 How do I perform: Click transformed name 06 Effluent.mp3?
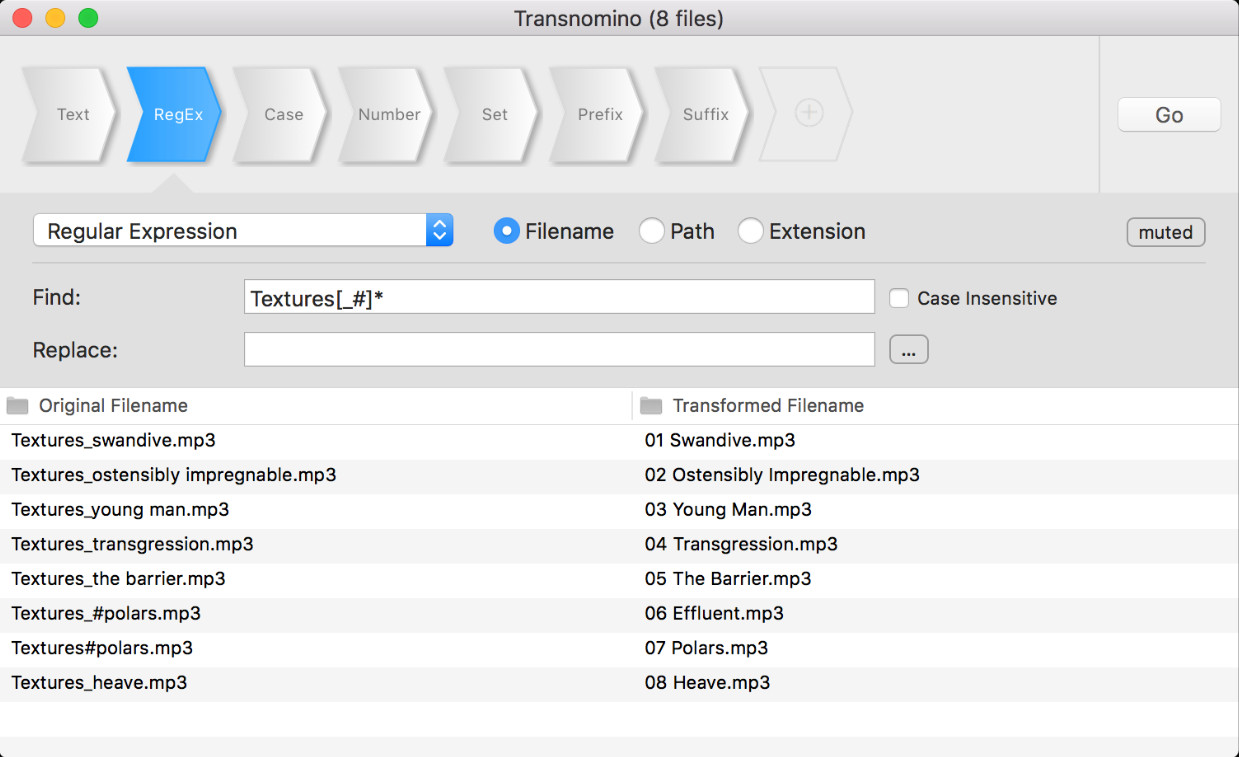pos(714,613)
